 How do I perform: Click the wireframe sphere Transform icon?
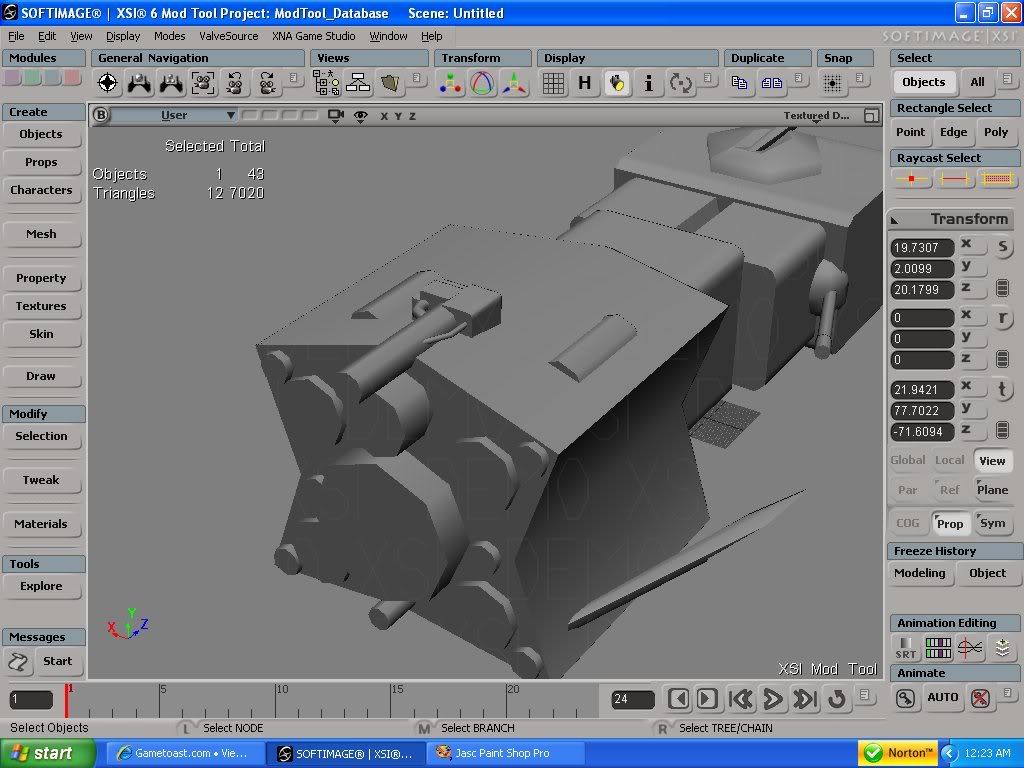[482, 83]
